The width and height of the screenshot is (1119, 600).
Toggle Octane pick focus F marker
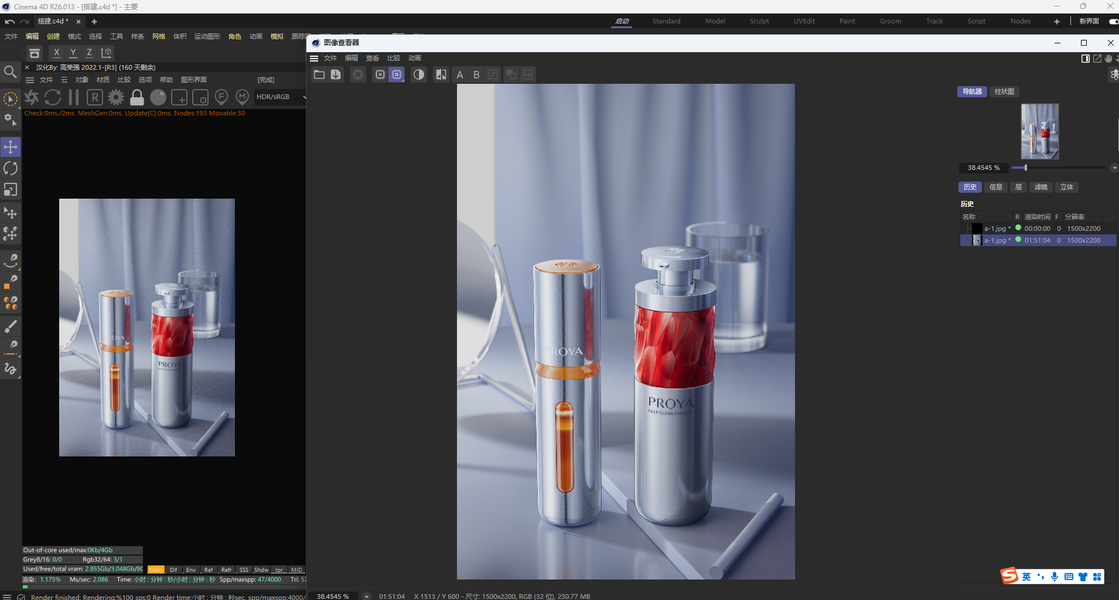[221, 97]
